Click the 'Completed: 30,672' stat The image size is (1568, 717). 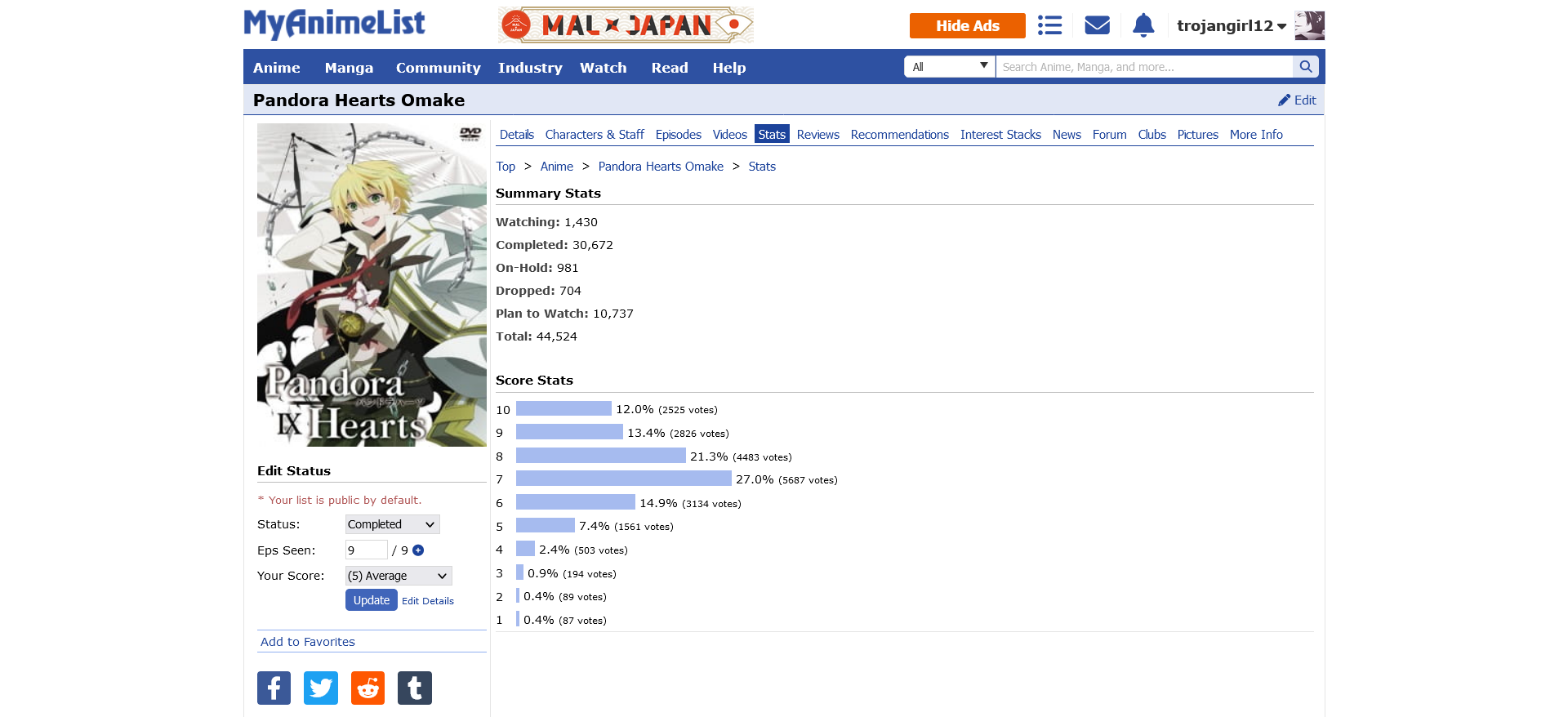click(x=555, y=245)
